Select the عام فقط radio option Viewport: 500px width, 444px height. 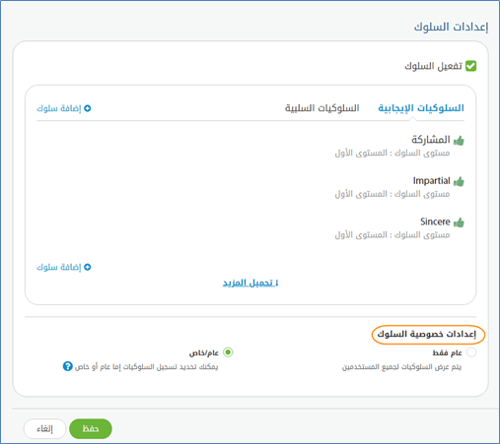(471, 352)
